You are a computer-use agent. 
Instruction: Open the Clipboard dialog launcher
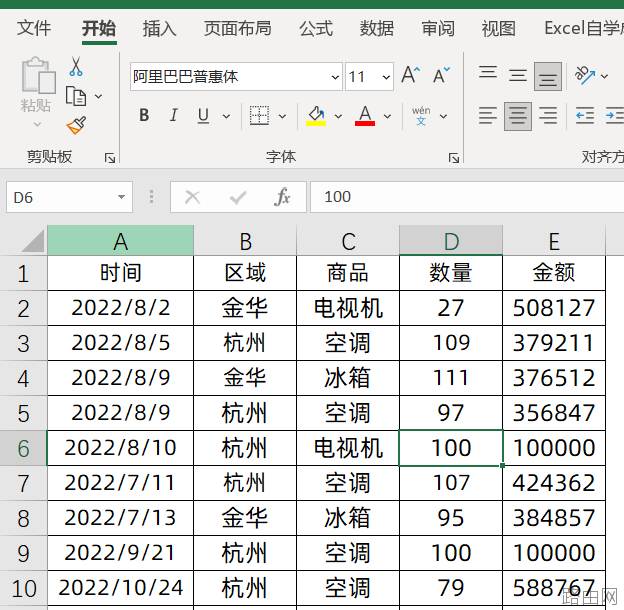[110, 158]
